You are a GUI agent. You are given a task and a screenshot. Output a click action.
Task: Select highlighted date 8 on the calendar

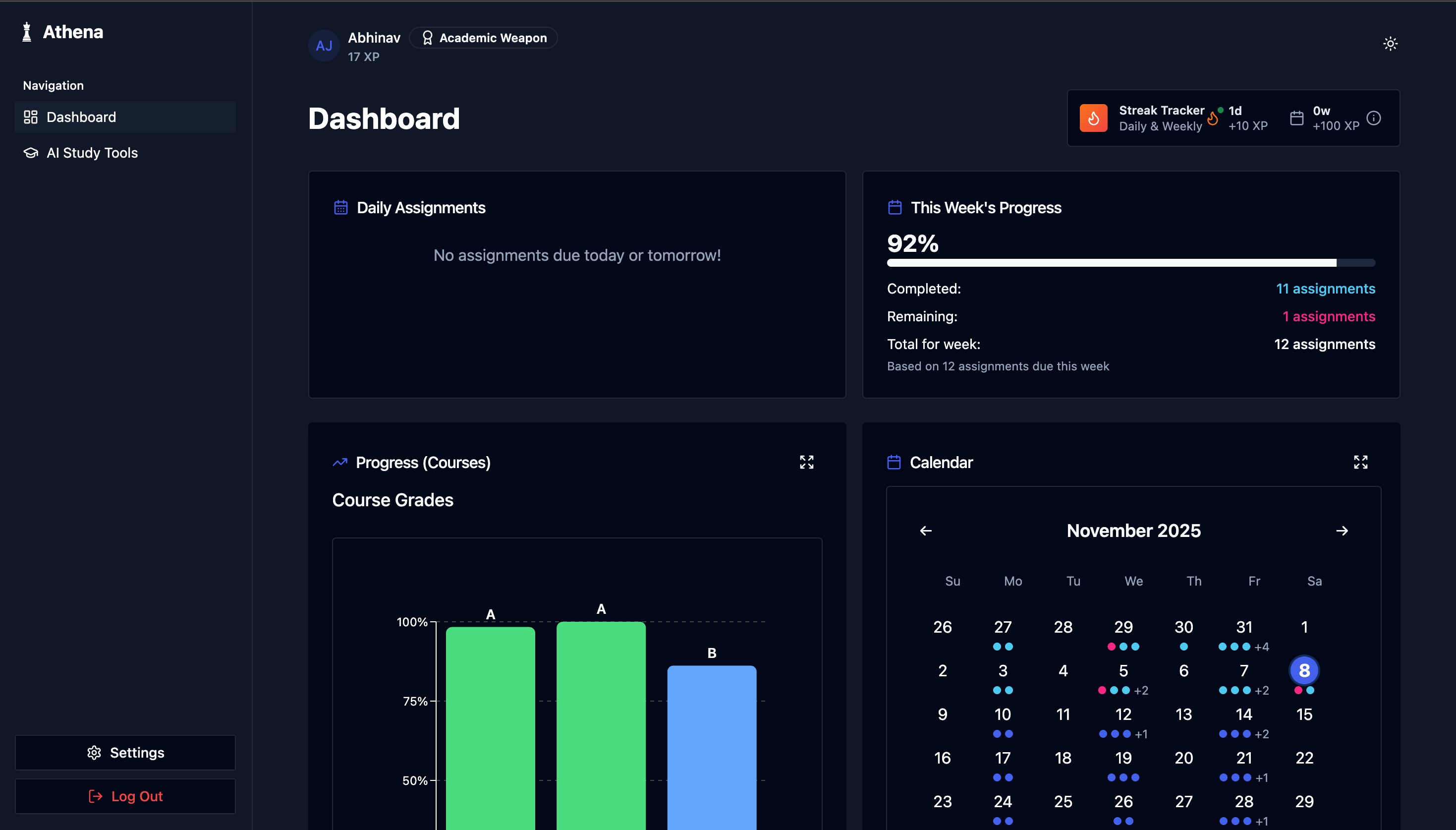1304,670
